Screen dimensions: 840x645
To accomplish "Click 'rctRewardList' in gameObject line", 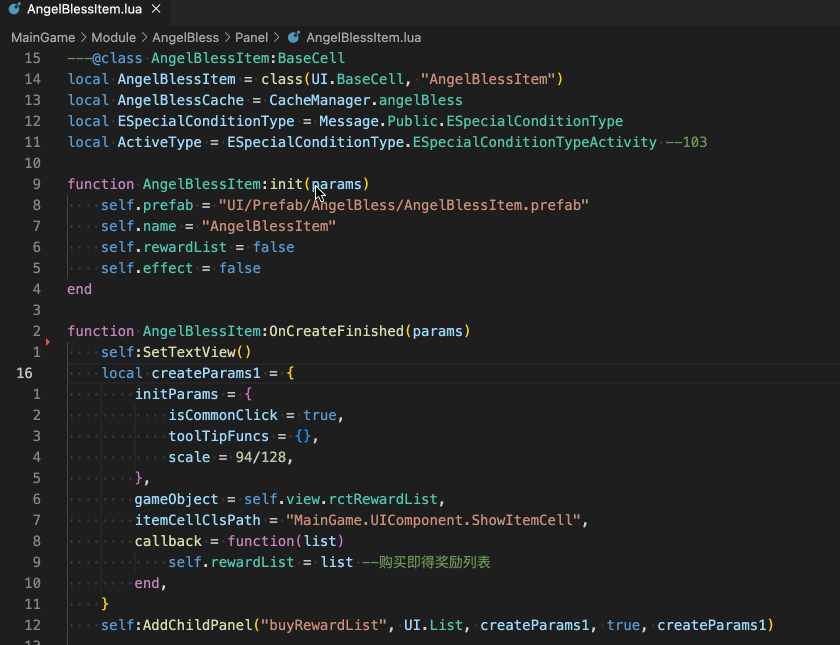I will [383, 499].
